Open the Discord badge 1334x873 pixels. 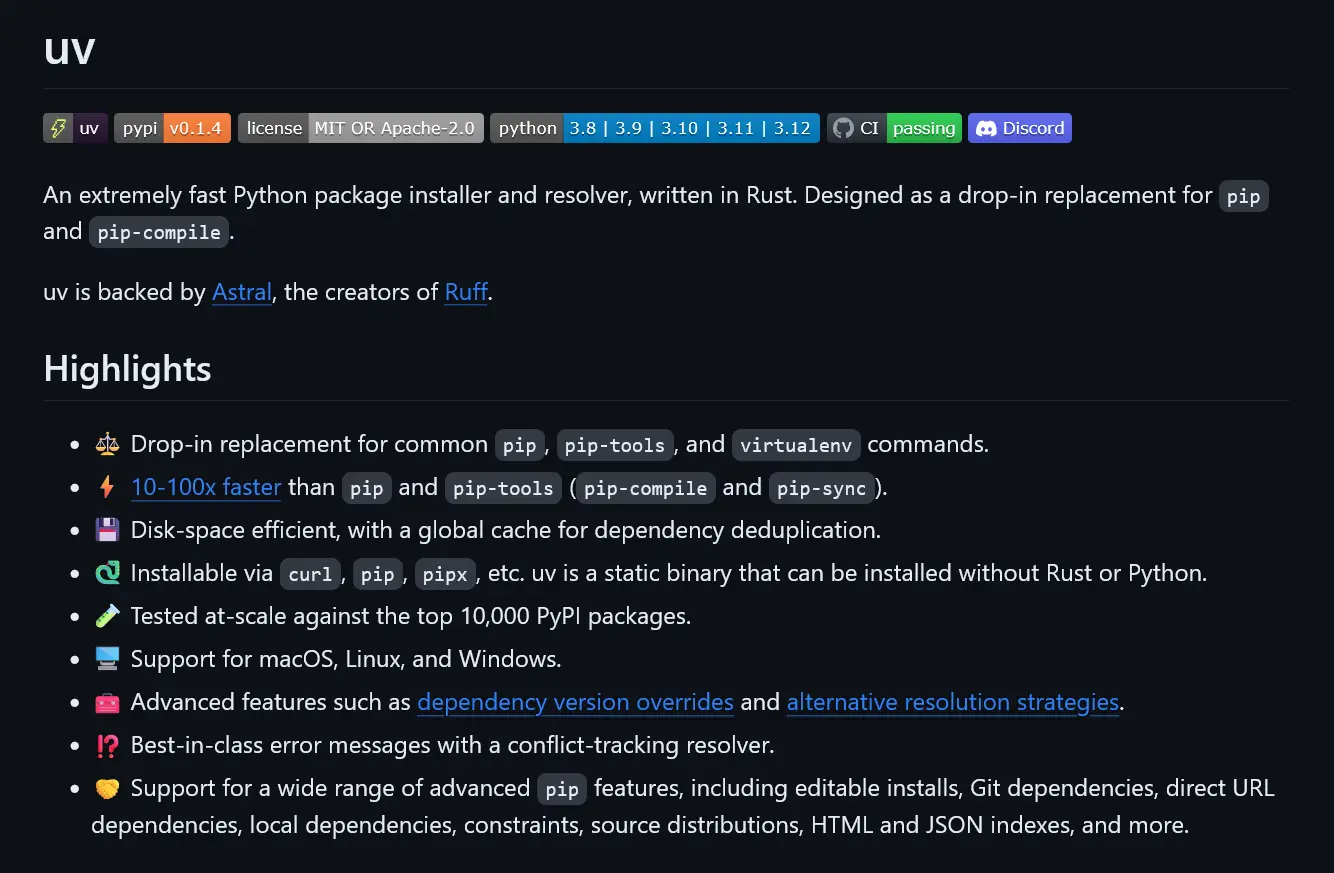(x=1020, y=128)
